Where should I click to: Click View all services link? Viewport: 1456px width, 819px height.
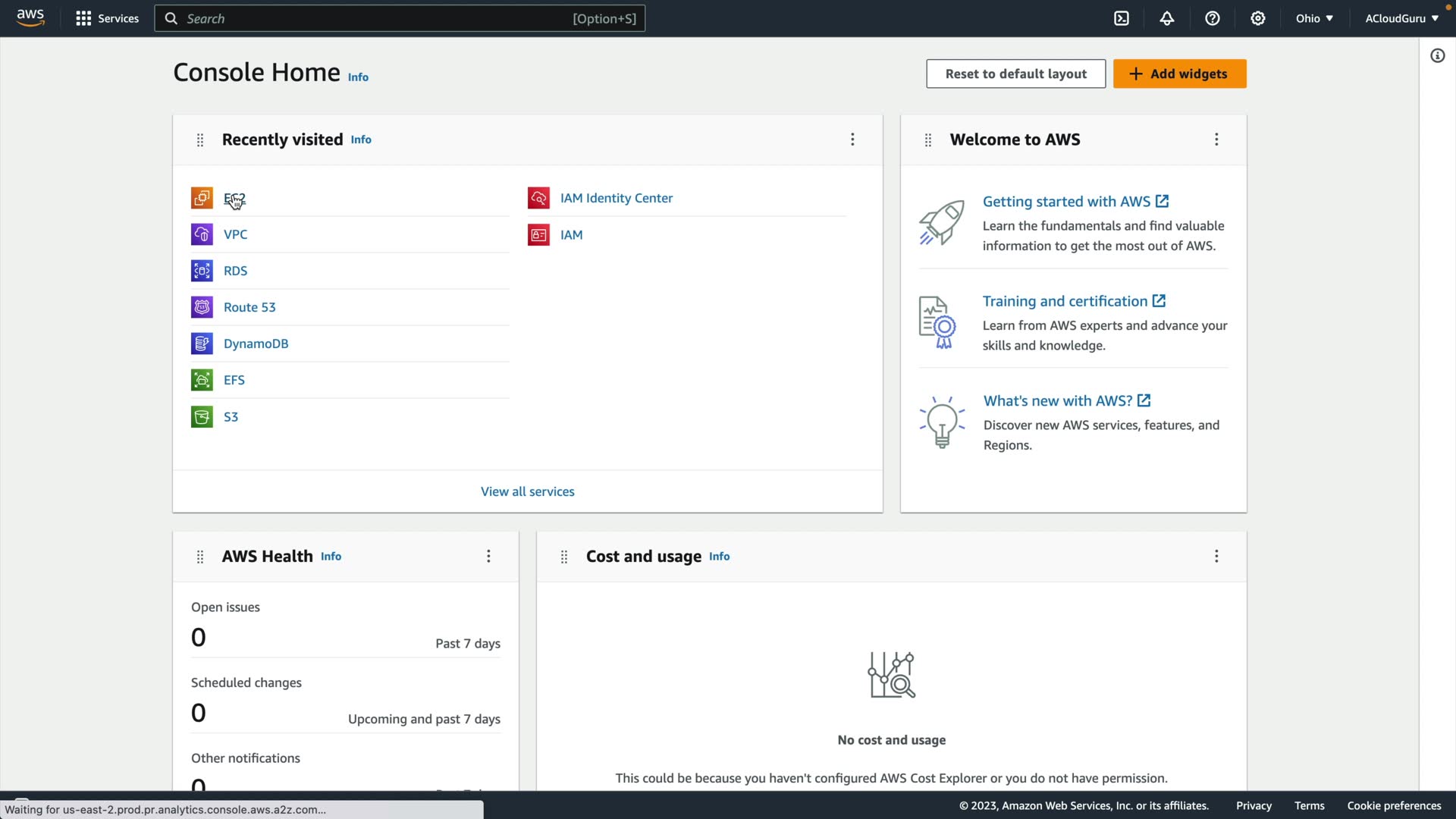(x=527, y=491)
